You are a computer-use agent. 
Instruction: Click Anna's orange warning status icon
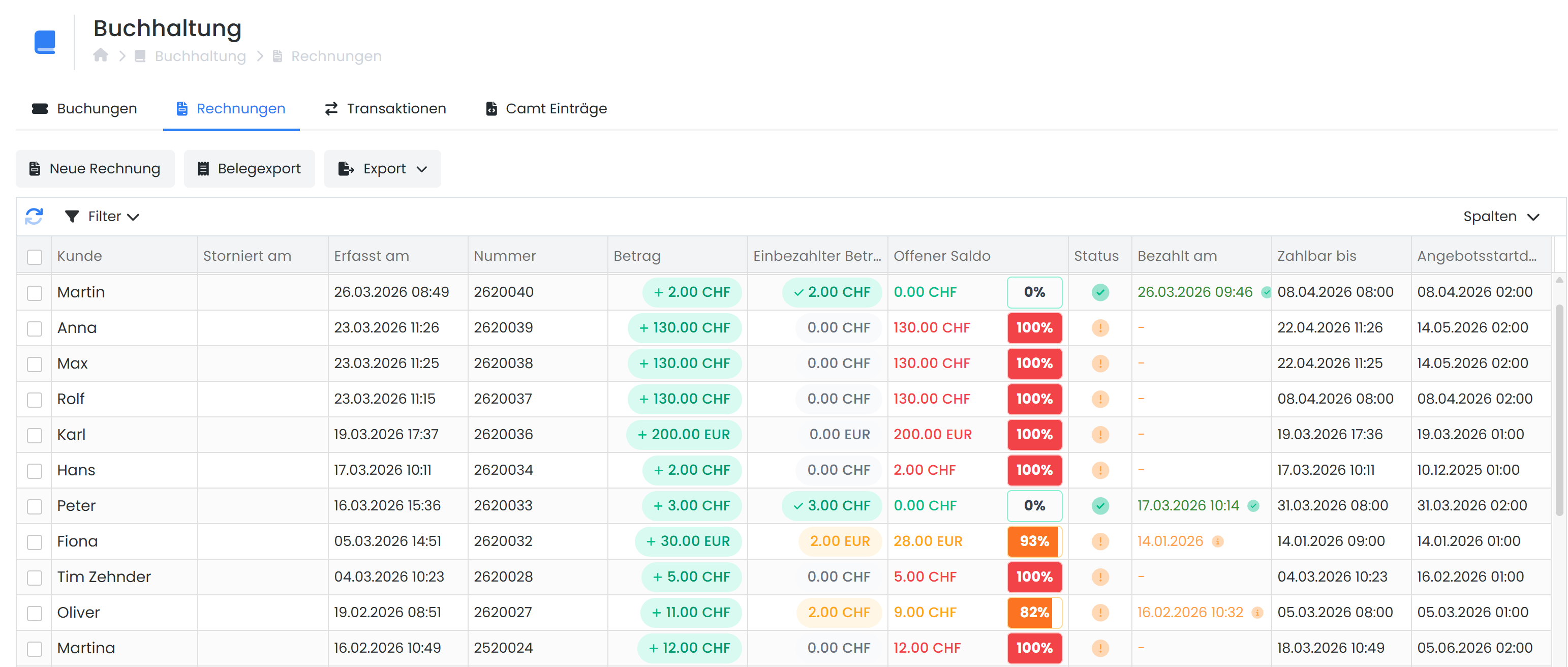click(x=1099, y=327)
